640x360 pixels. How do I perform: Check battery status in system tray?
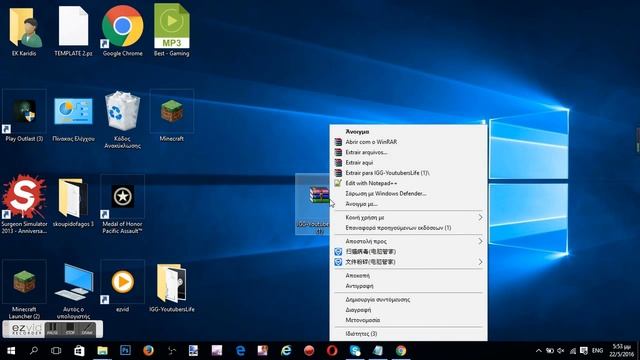(x=550, y=351)
